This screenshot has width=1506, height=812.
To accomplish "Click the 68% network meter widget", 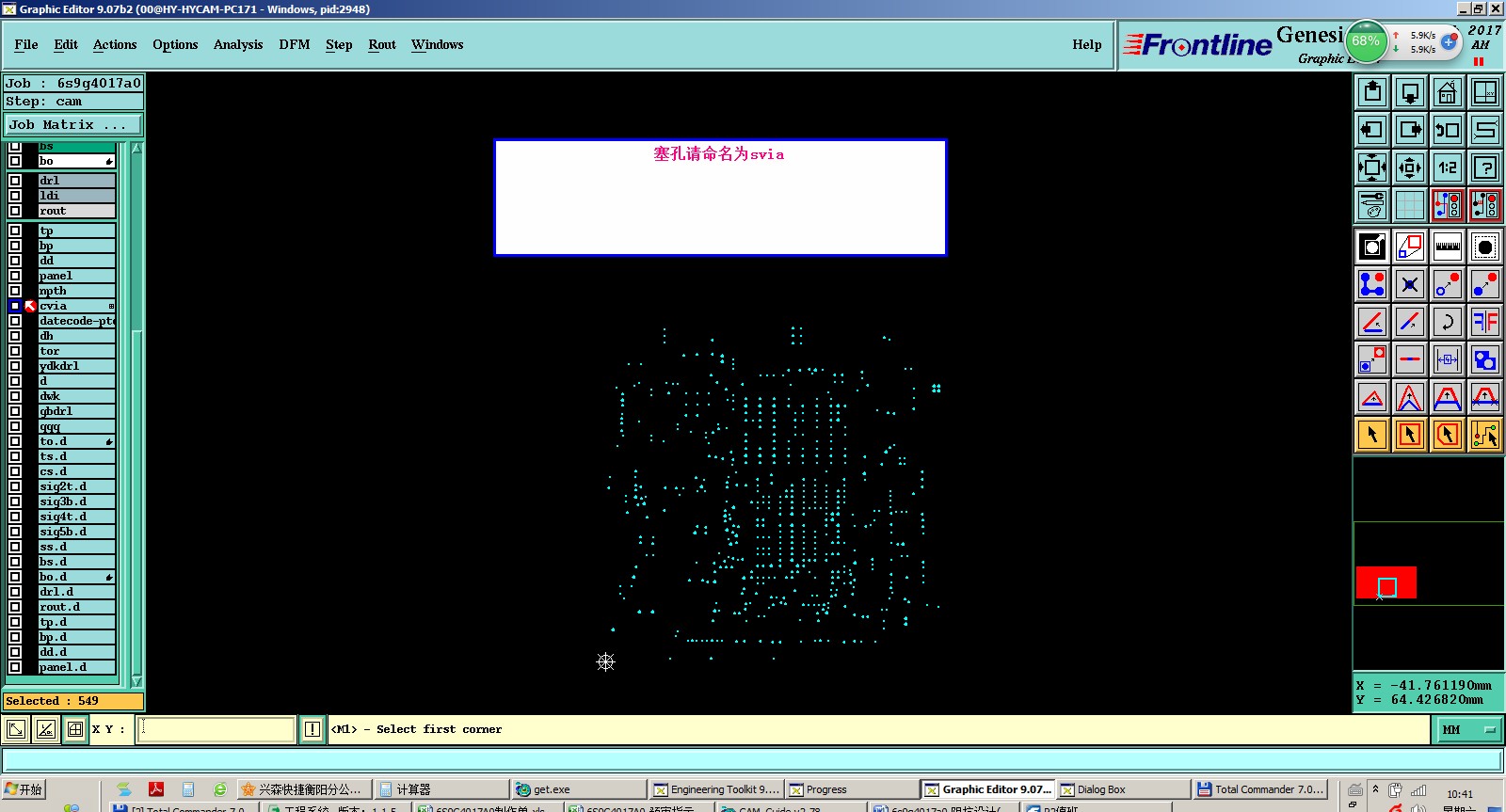I will tap(1366, 41).
